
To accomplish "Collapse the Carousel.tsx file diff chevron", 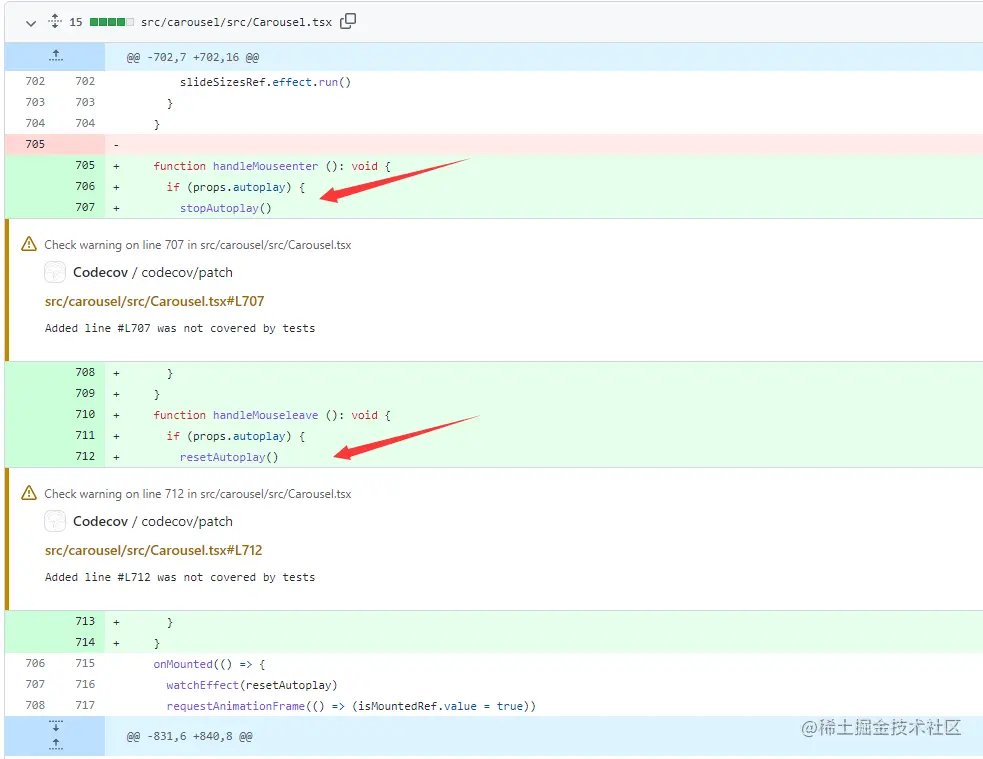I will (x=31, y=23).
